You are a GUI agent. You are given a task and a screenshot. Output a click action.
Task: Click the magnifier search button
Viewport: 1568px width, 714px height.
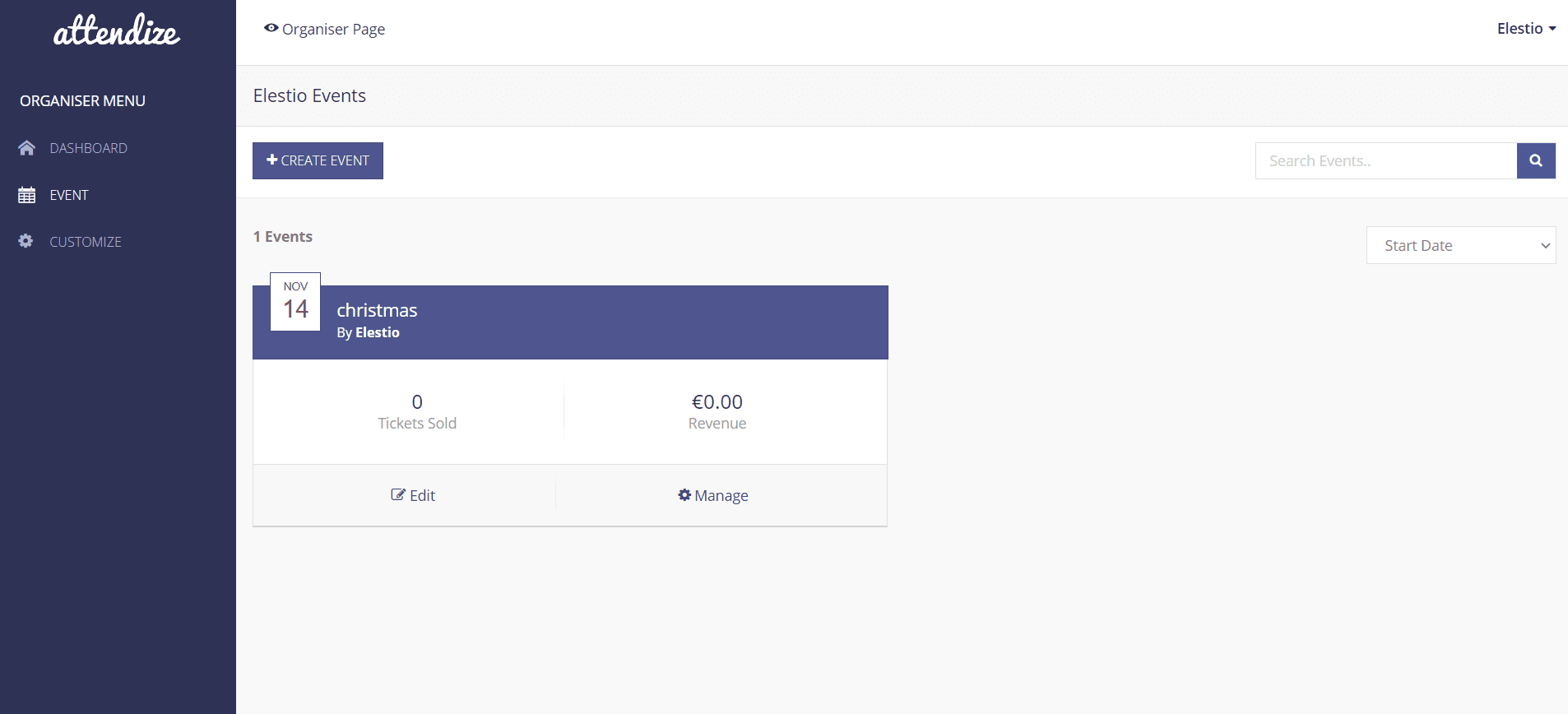click(x=1535, y=160)
